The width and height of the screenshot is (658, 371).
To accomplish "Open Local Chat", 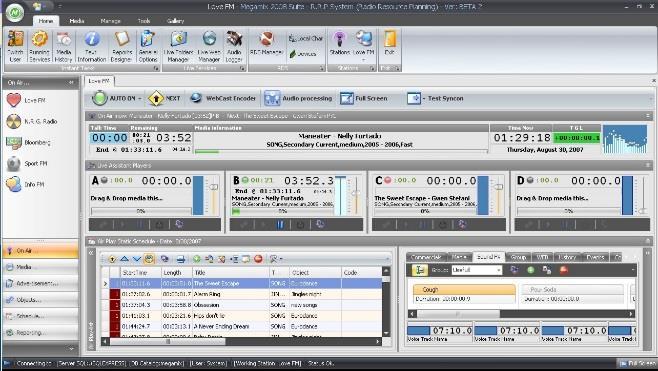I will click(306, 39).
